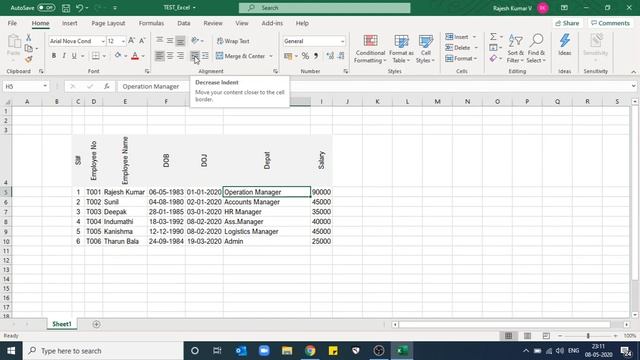Select the Review tab
This screenshot has width=640, height=360.
pos(213,23)
